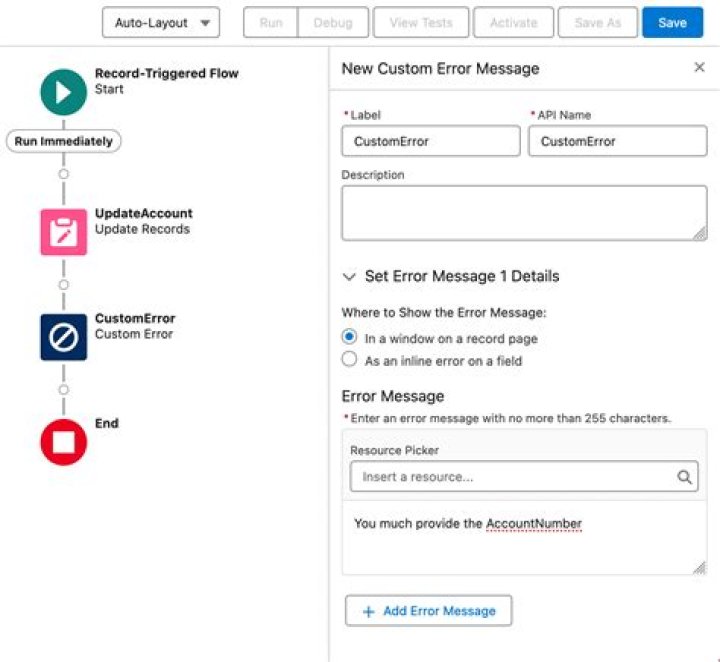The width and height of the screenshot is (720, 662).
Task: Select 'As an inline error on a field'
Action: [x=349, y=359]
